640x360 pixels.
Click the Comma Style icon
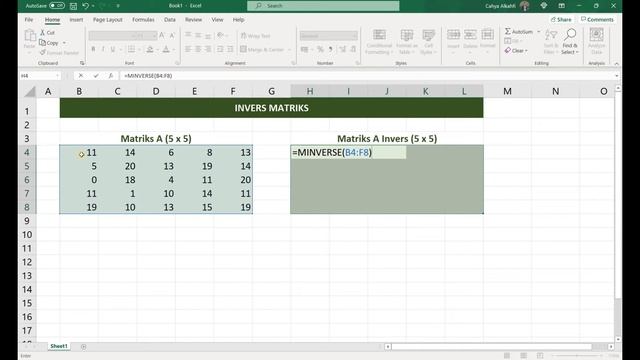tap(330, 49)
